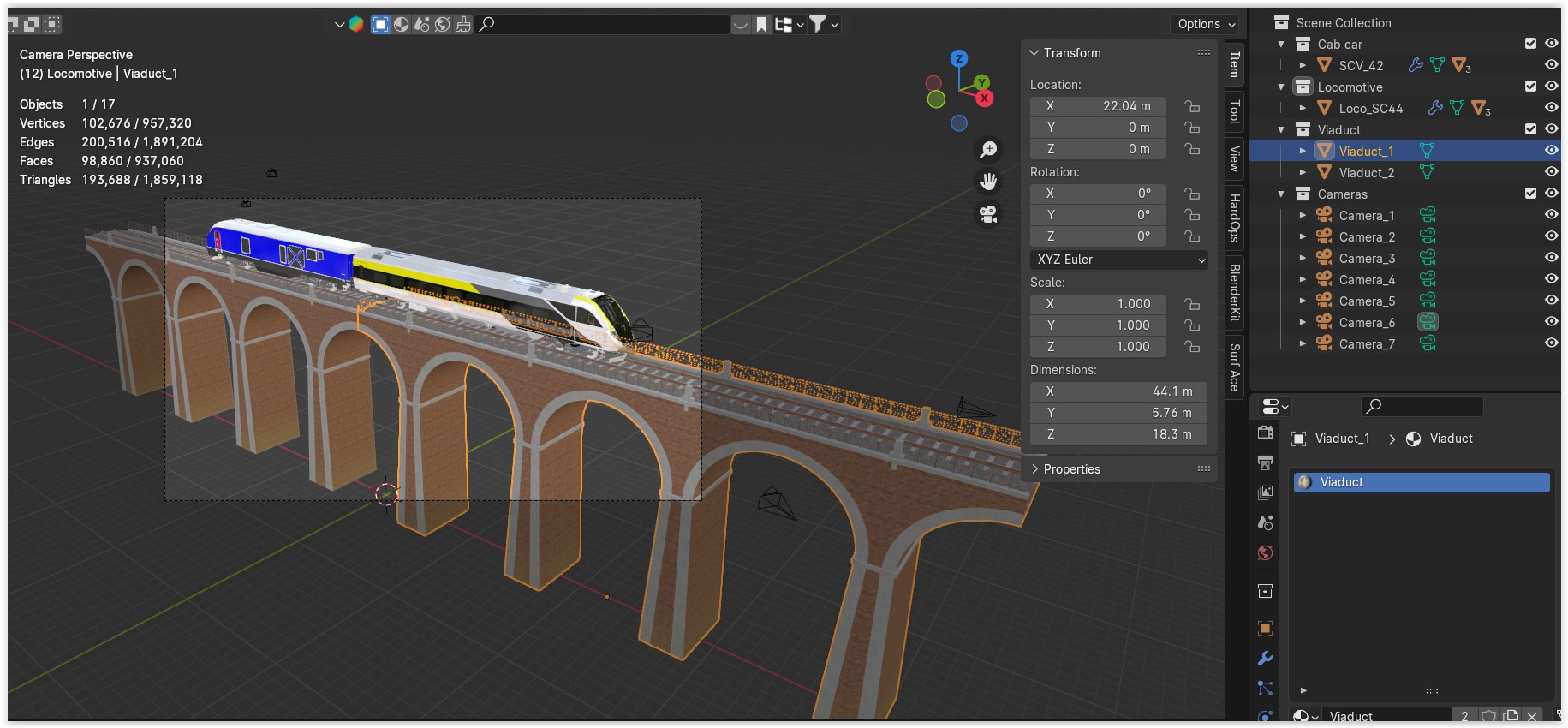Hide Viaduct_1 using its eye icon
This screenshot has width=1568, height=728.
(1551, 151)
